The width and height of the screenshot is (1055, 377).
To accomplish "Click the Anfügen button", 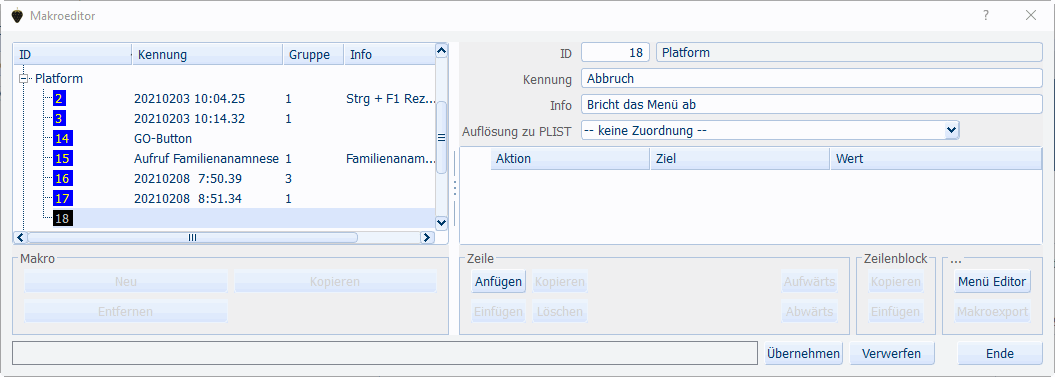I will click(499, 281).
